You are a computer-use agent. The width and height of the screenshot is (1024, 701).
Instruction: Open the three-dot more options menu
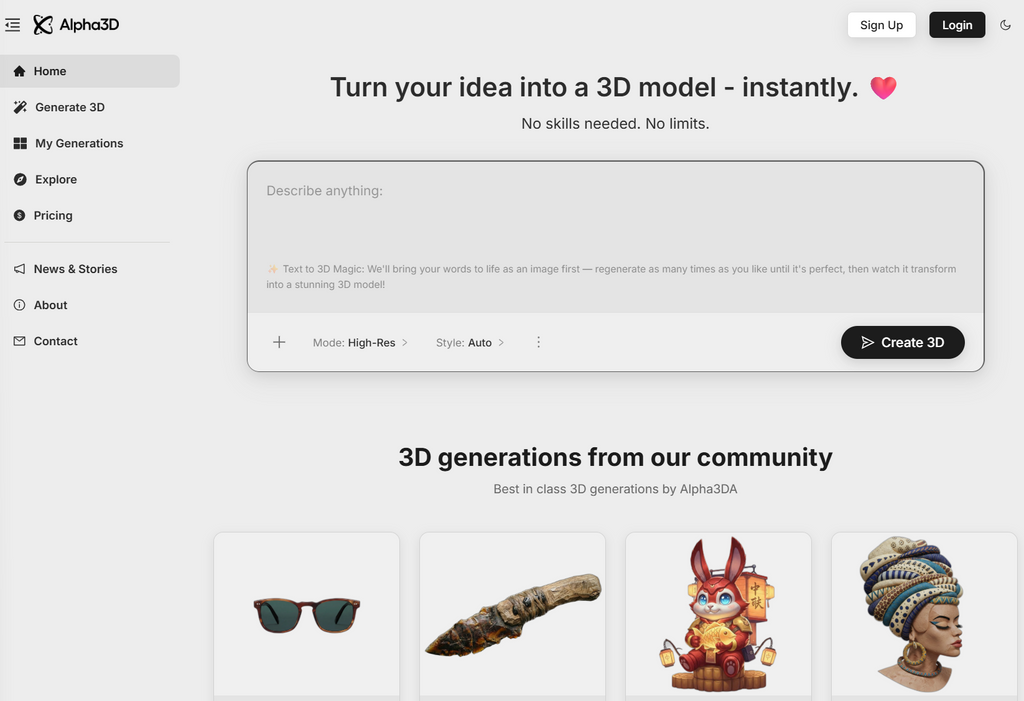point(538,342)
